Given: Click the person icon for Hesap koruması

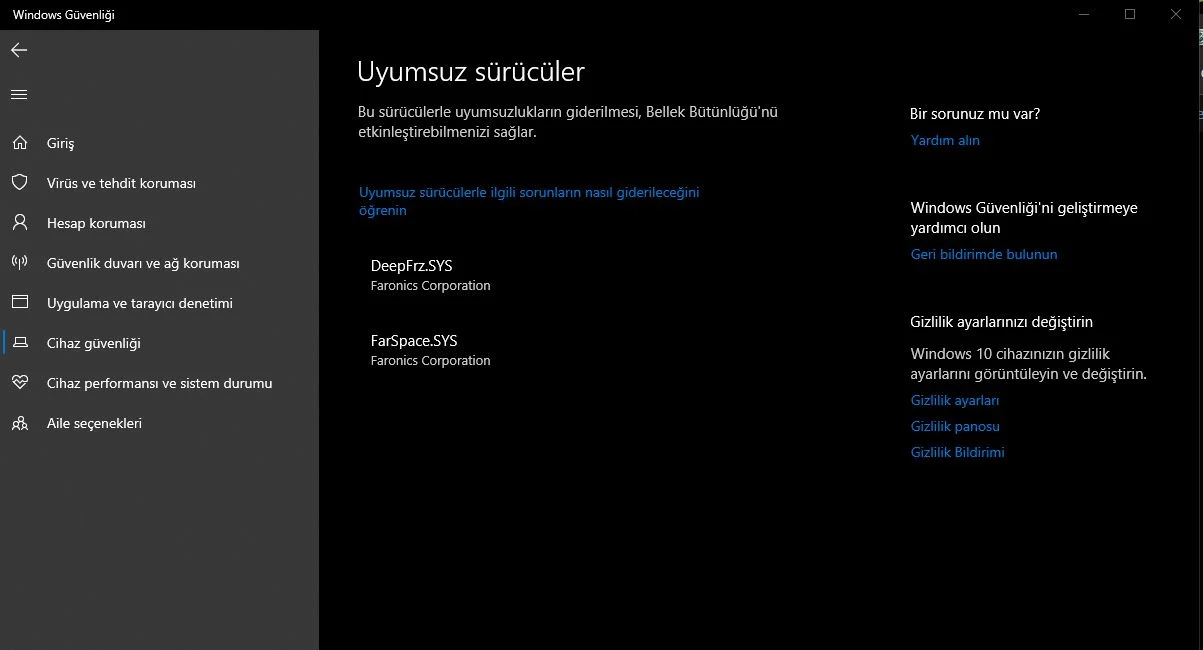Looking at the screenshot, I should pos(19,223).
